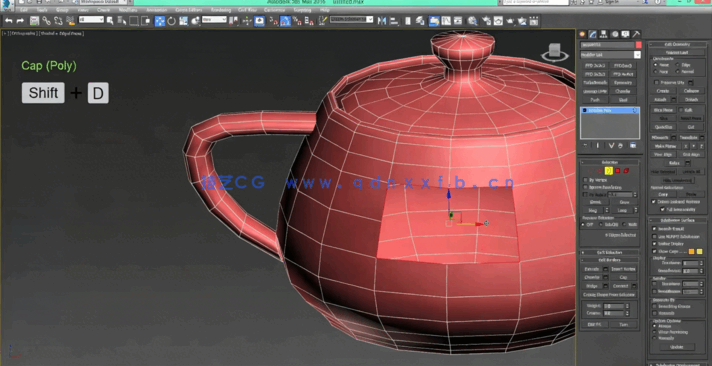
Task: Enable the Ignore Backfacing checkbox
Action: tap(585, 187)
